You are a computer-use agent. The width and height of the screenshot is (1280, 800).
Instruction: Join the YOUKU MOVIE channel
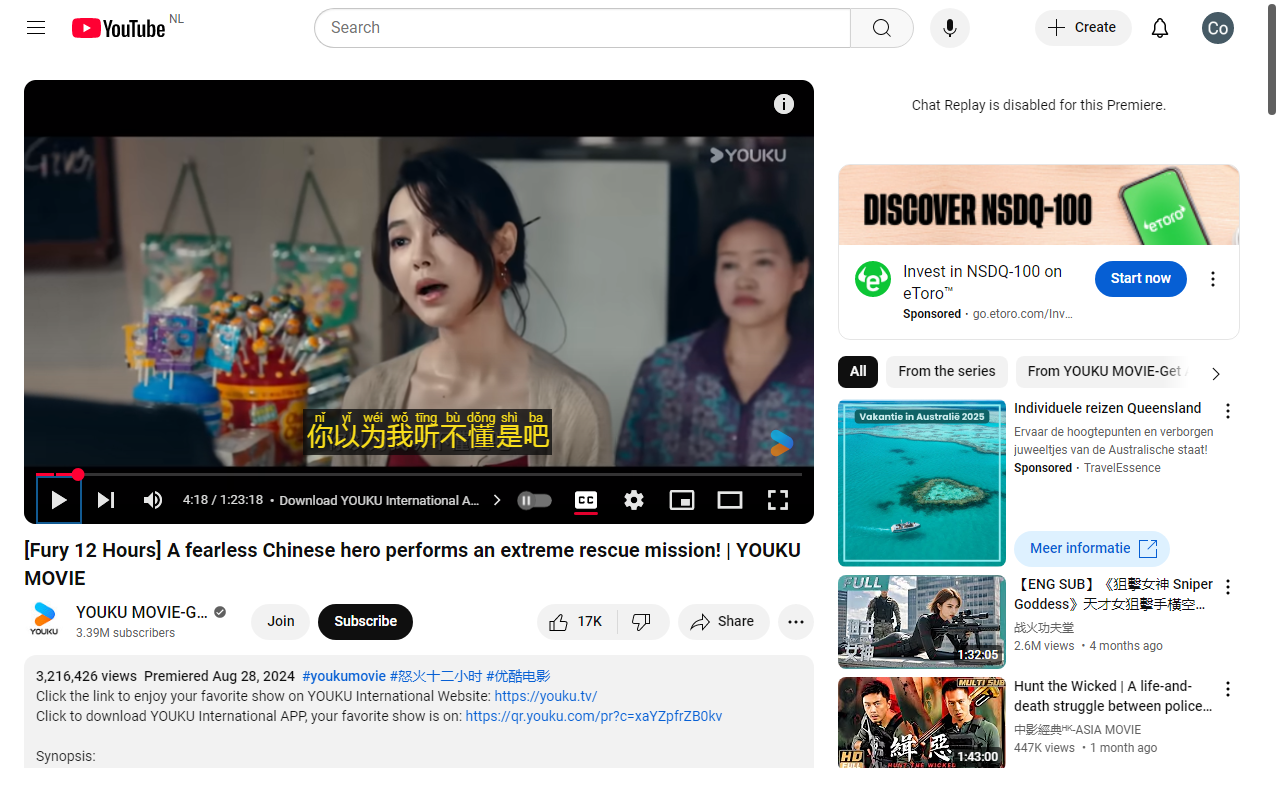tap(281, 622)
